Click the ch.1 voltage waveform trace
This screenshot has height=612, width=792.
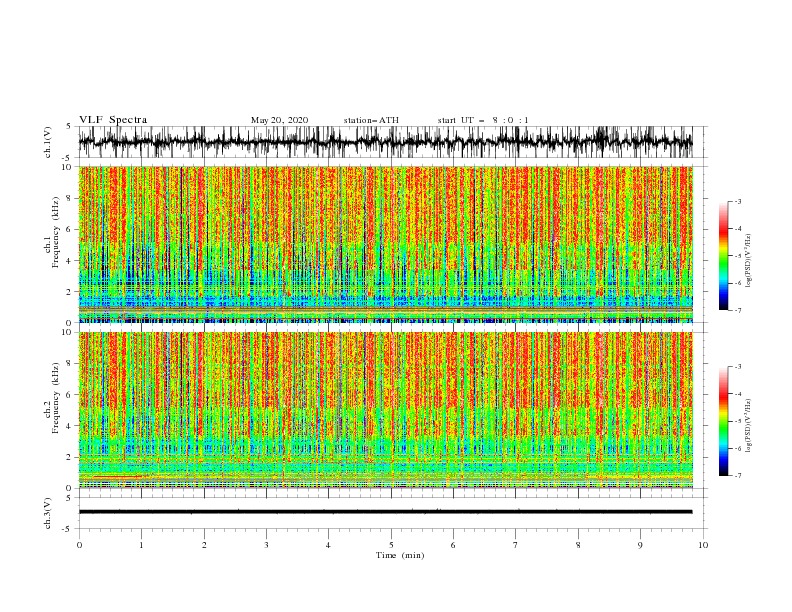pyautogui.click(x=386, y=142)
